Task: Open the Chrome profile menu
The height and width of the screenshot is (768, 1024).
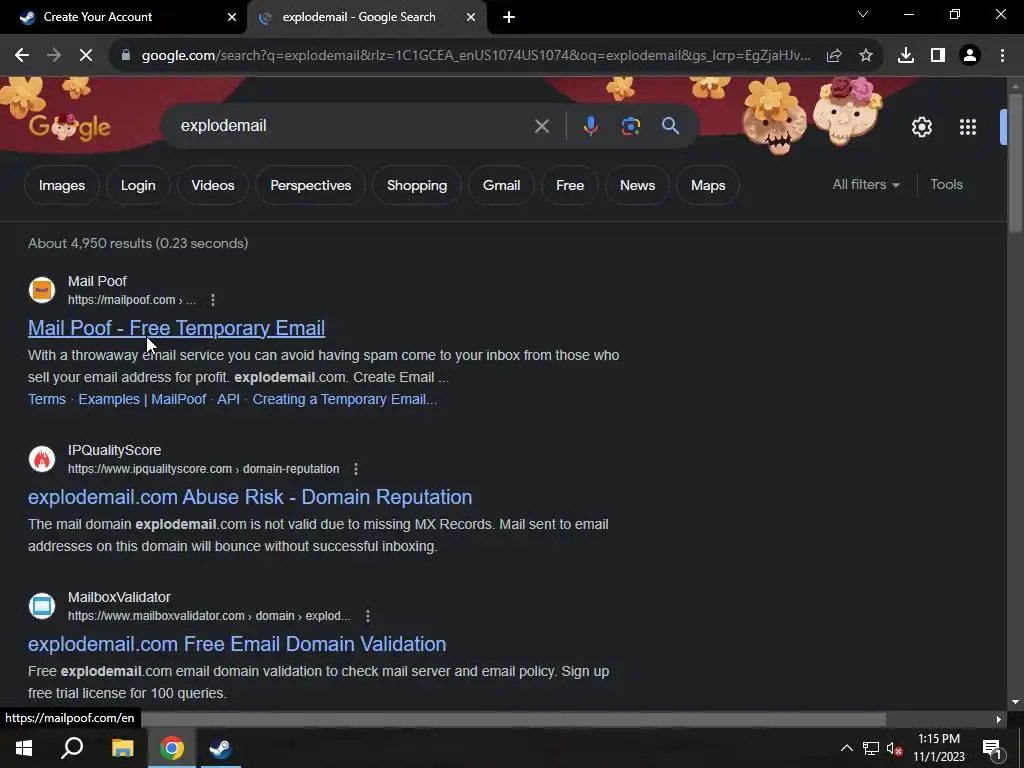Action: (970, 56)
